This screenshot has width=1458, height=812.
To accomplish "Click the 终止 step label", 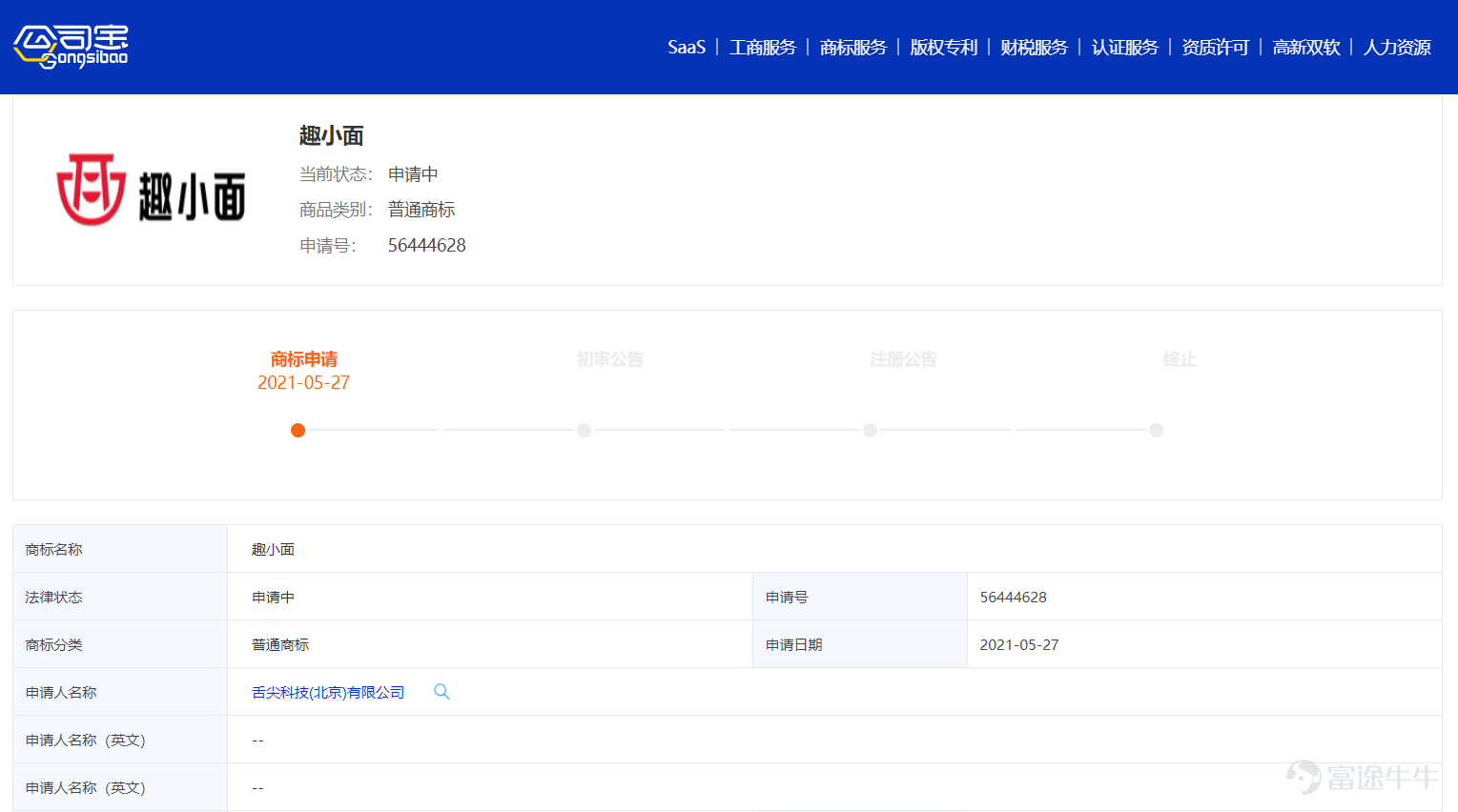I will (1180, 359).
